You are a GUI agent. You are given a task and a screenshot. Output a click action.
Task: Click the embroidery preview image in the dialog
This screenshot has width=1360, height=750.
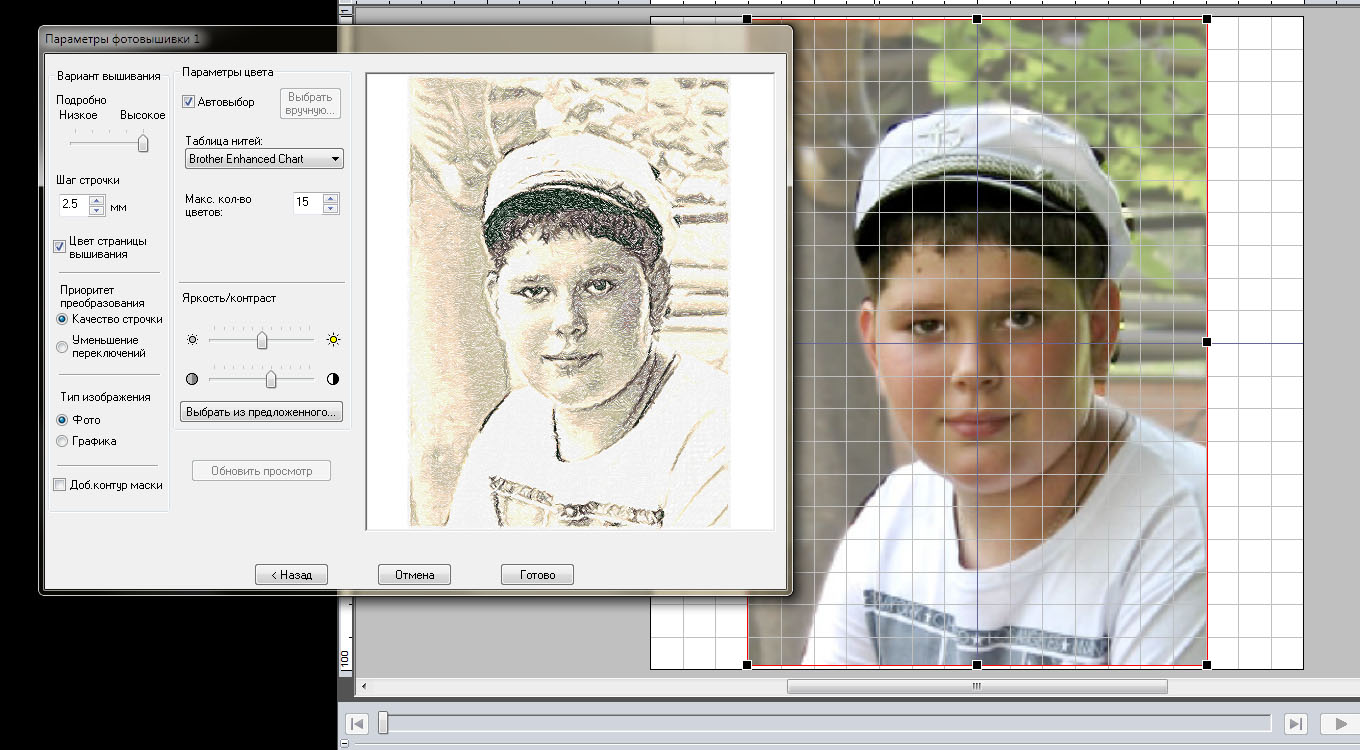tap(569, 302)
